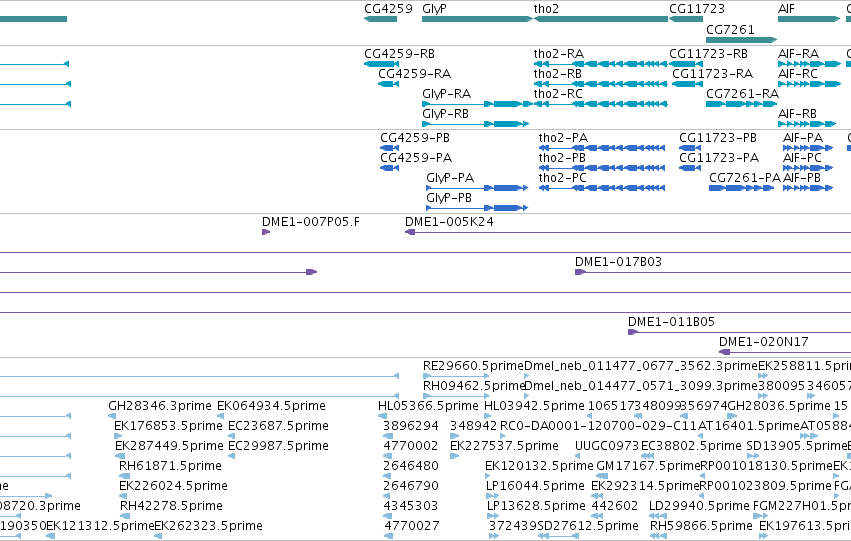Select BAC clone DME1-011B05
Screen dimensions: 851x541
739,332
